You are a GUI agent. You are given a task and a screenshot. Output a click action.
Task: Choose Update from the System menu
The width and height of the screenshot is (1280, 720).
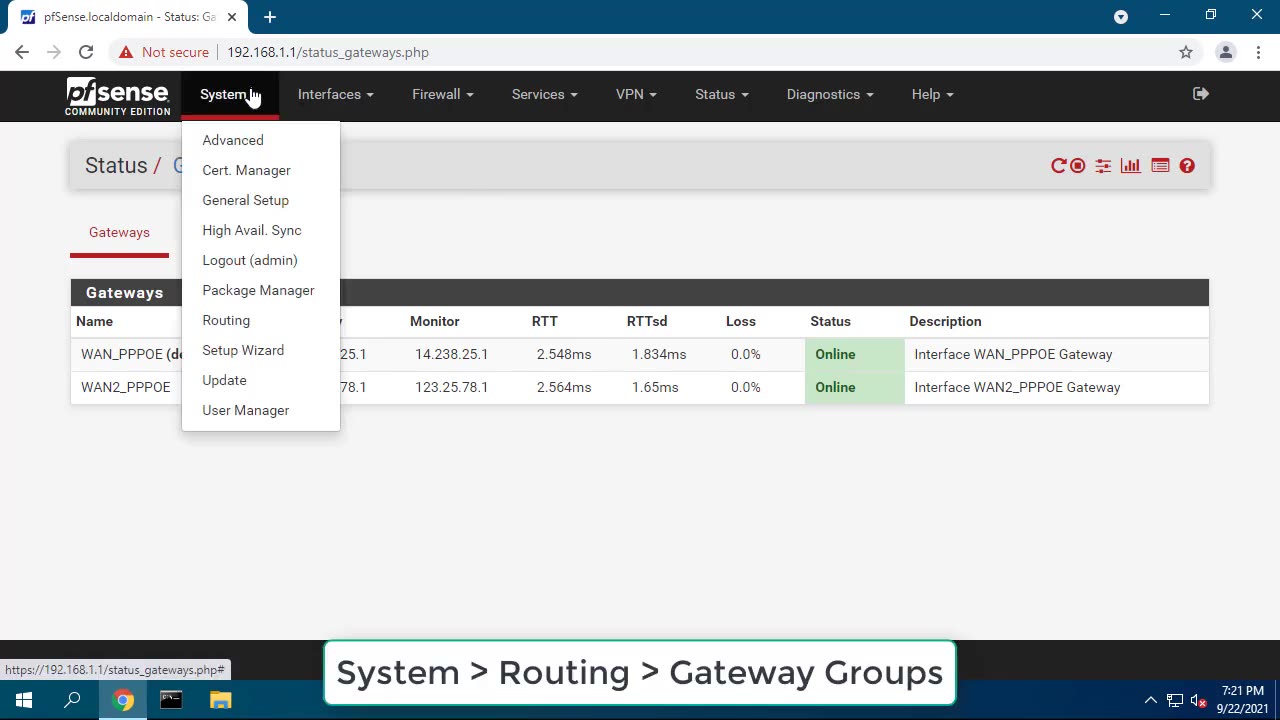click(x=224, y=380)
